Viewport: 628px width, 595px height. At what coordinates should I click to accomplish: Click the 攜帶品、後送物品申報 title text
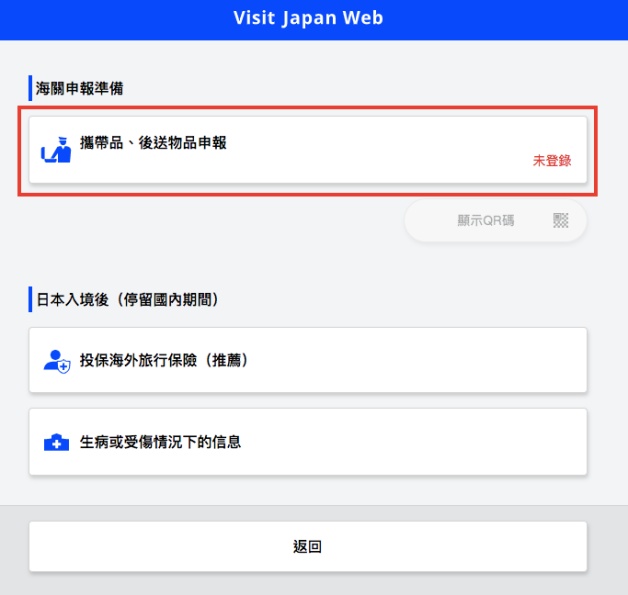click(x=153, y=143)
